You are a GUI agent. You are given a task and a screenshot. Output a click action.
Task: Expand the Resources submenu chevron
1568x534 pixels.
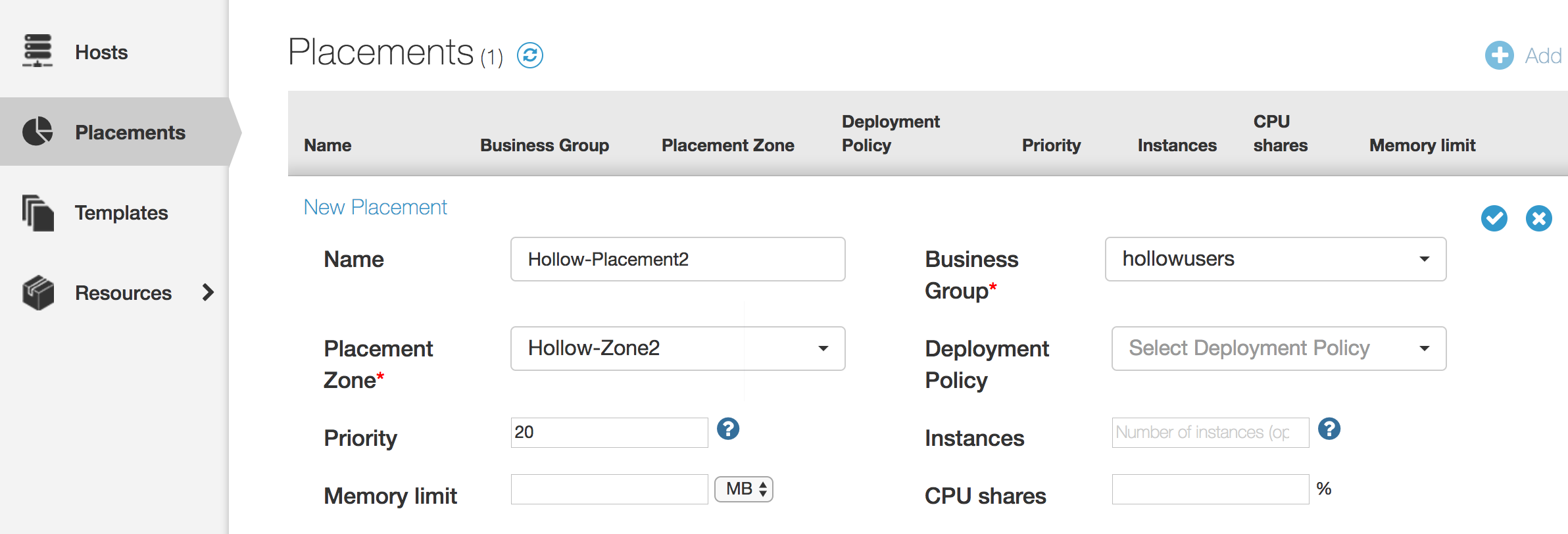208,292
